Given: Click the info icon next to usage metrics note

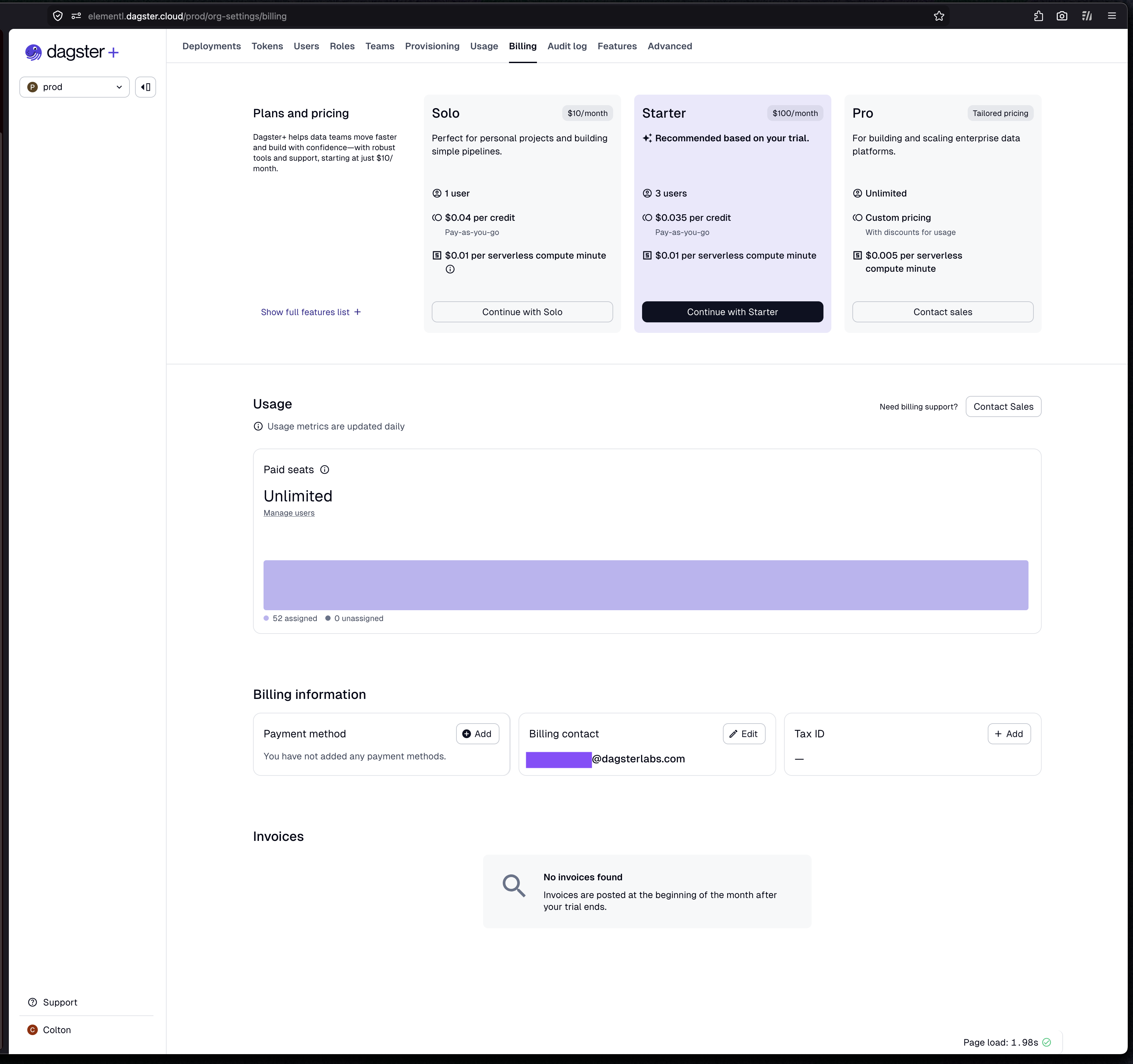Looking at the screenshot, I should coord(258,426).
